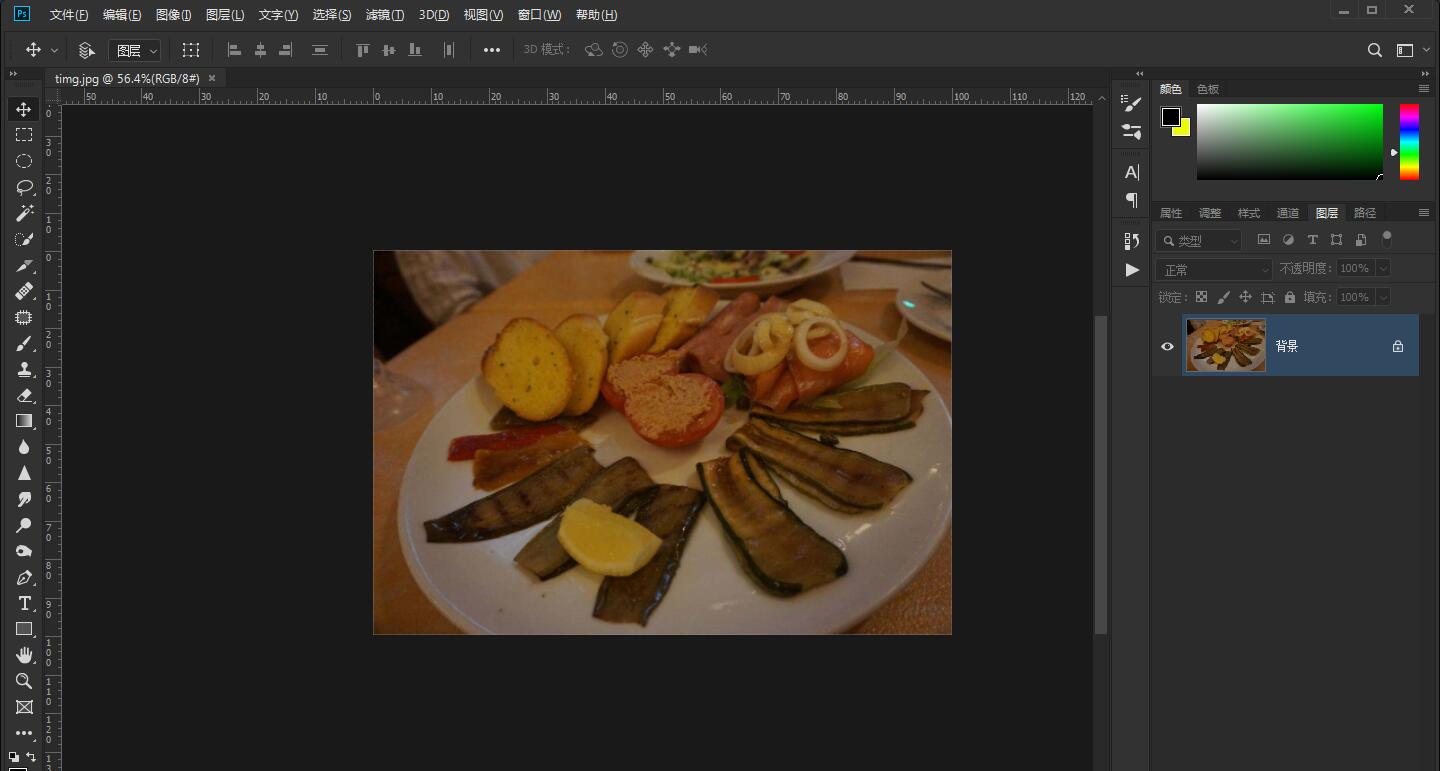Click the 背景 layer thumbnail
The image size is (1440, 771).
click(1225, 345)
